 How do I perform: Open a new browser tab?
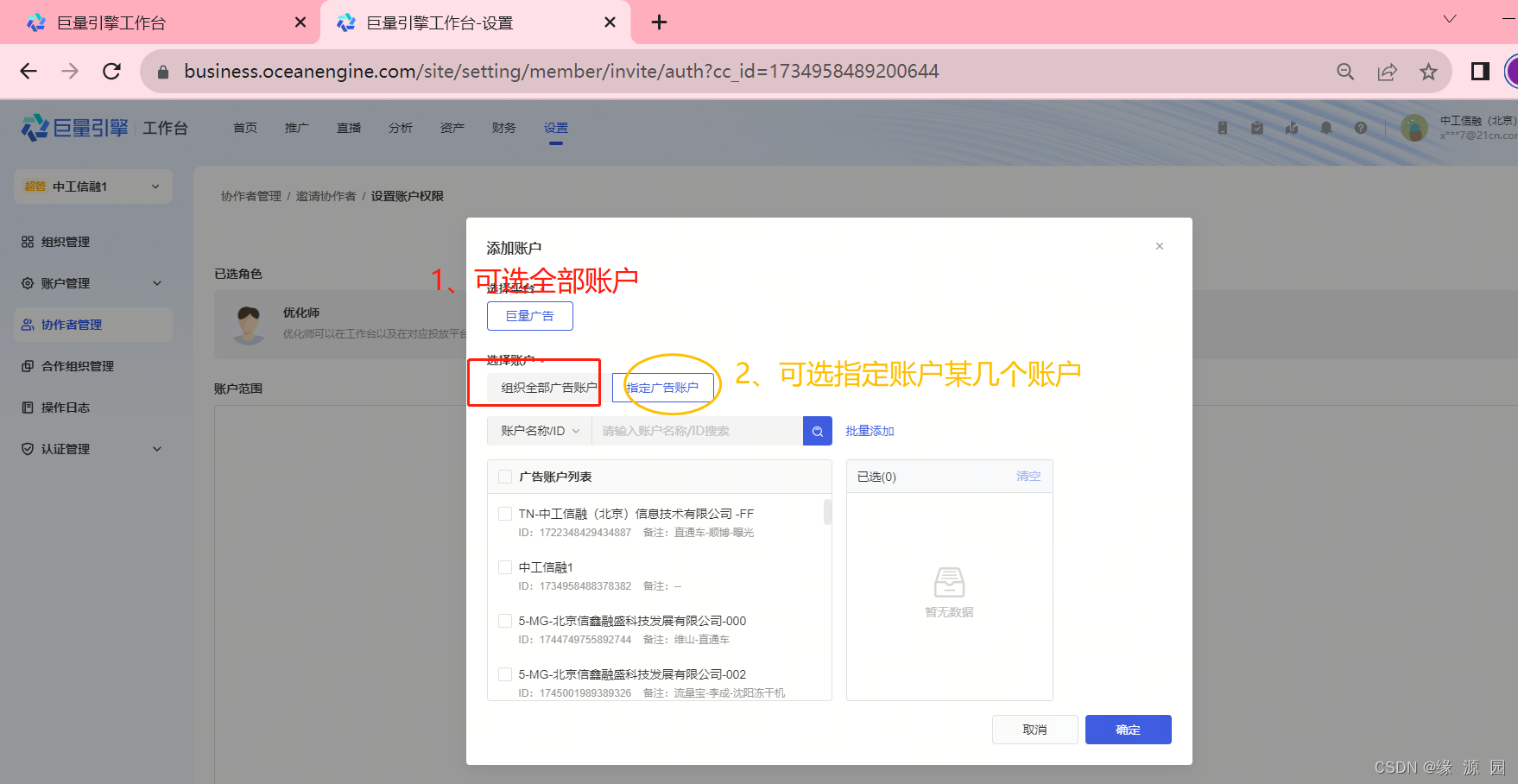tap(659, 22)
